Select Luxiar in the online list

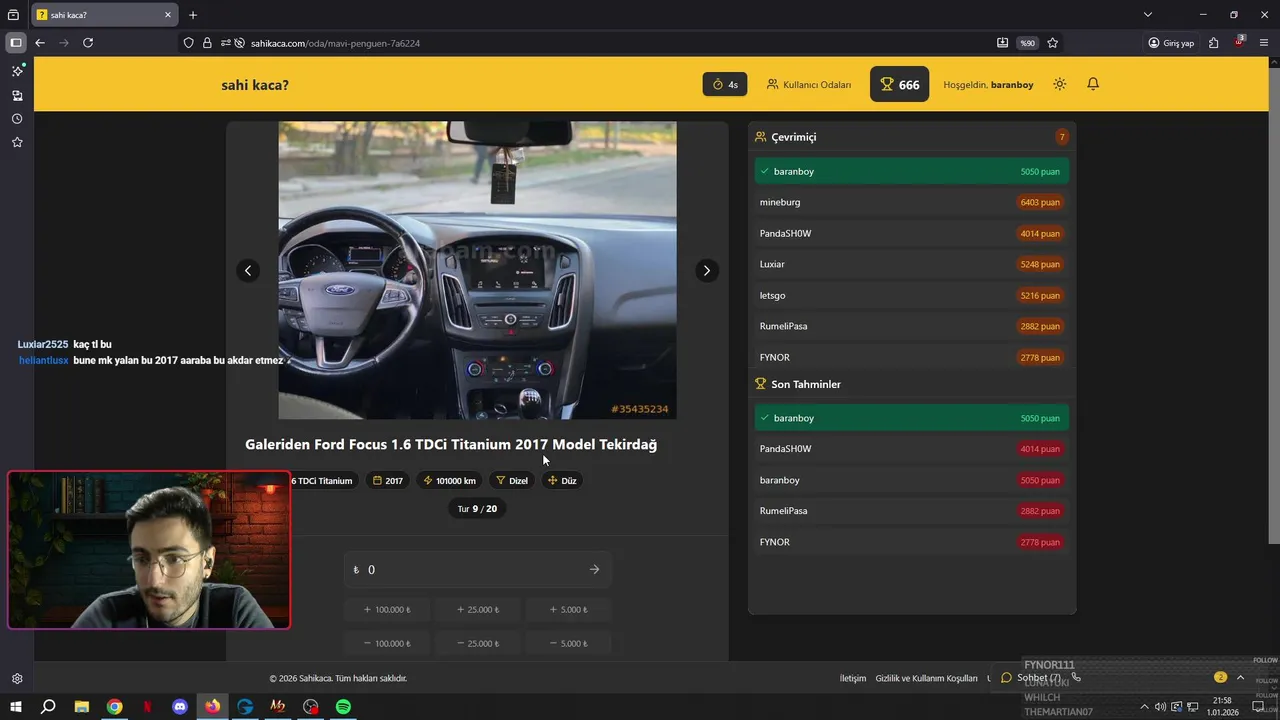pyautogui.click(x=911, y=264)
